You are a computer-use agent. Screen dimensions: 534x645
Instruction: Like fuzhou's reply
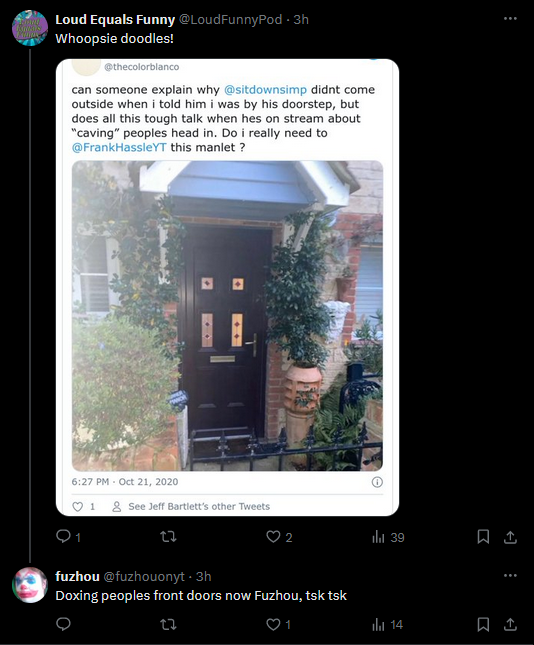(279, 624)
